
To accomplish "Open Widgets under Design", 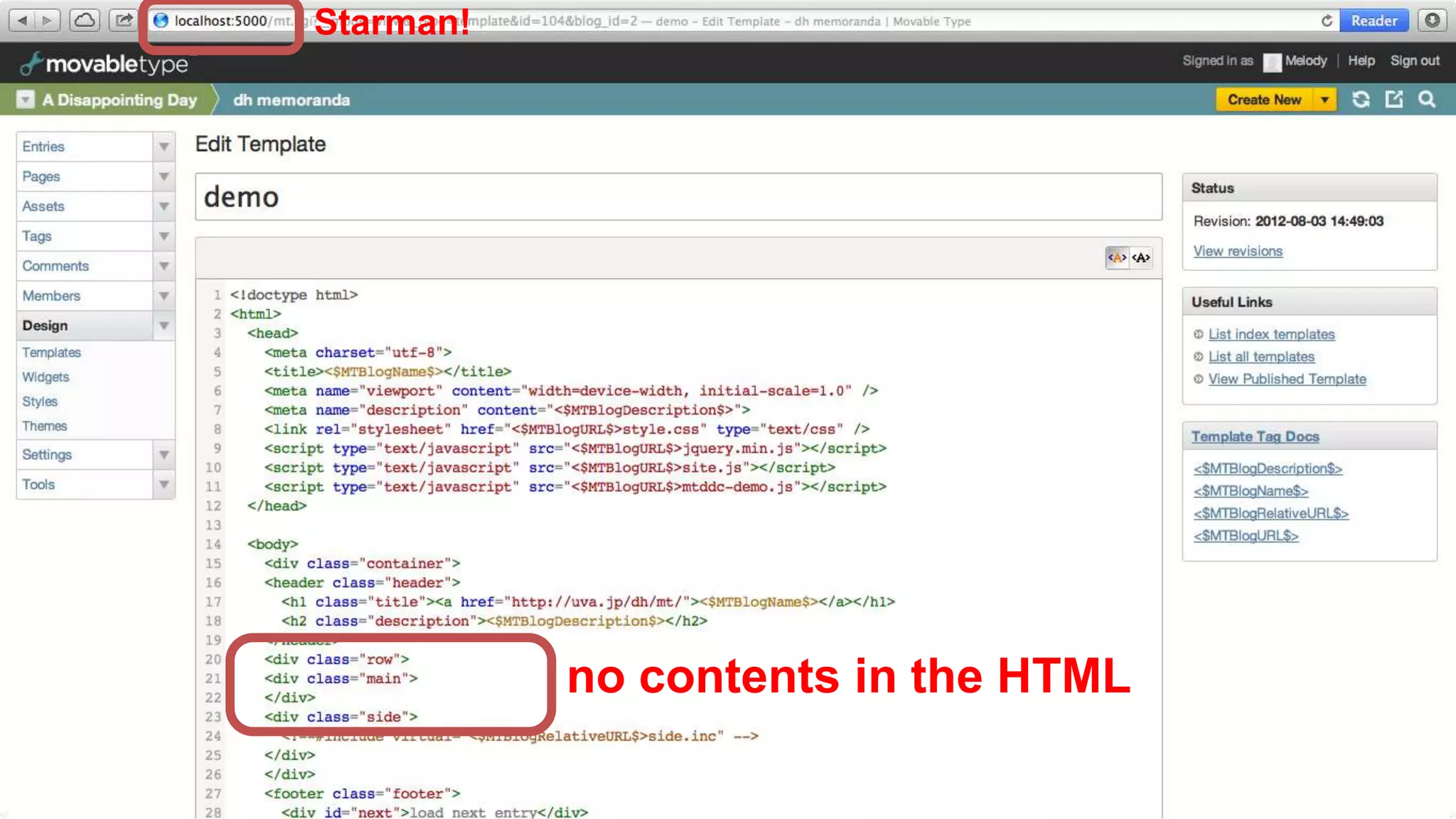I will pos(45,377).
